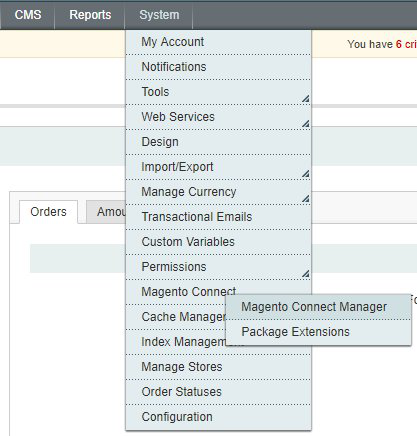Expand Manage Currency submenu arrow

point(305,199)
